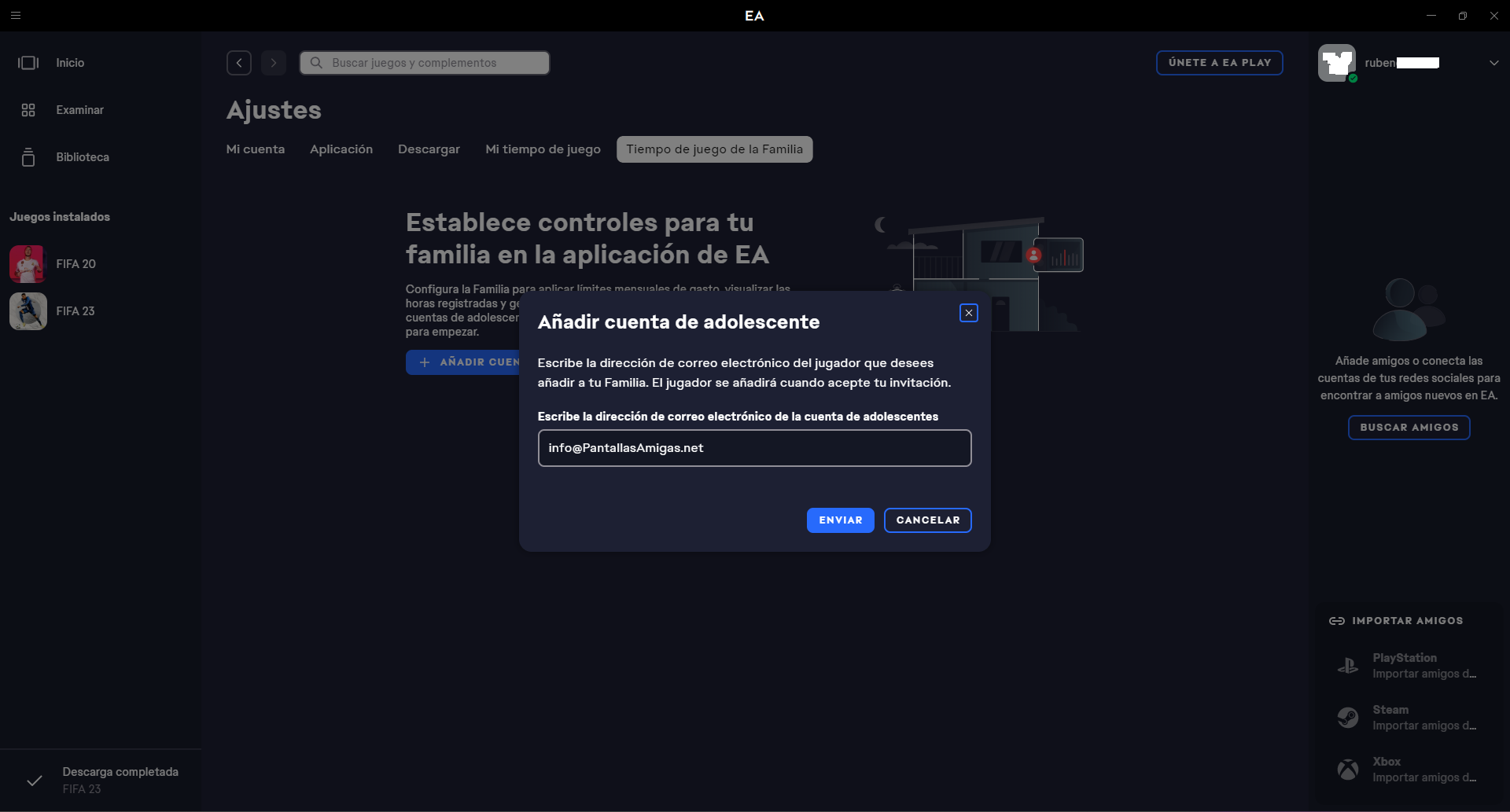The width and height of the screenshot is (1510, 812).
Task: Open the hamburger menu at top left
Action: click(16, 16)
